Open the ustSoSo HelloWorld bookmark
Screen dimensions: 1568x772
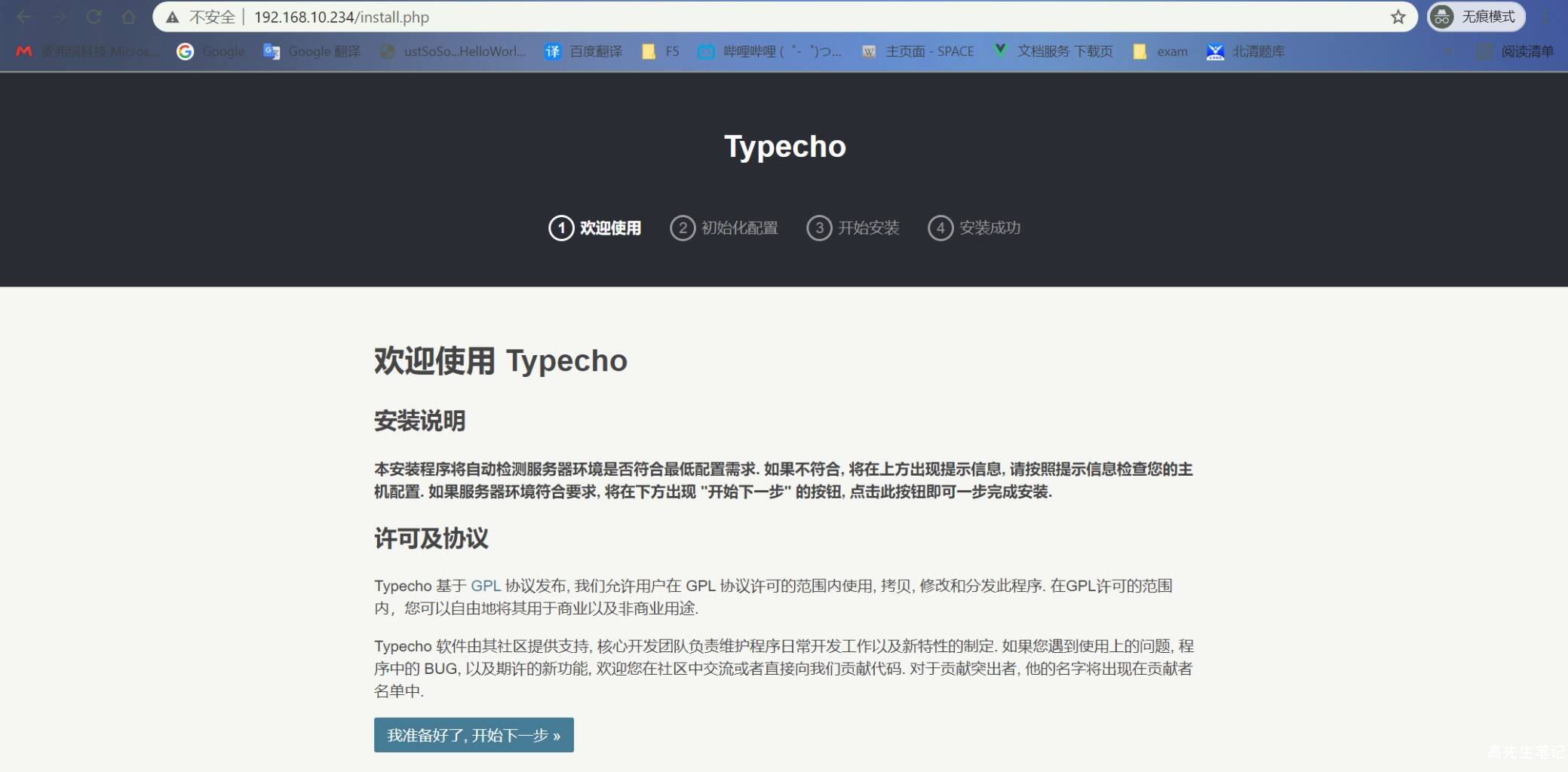453,51
